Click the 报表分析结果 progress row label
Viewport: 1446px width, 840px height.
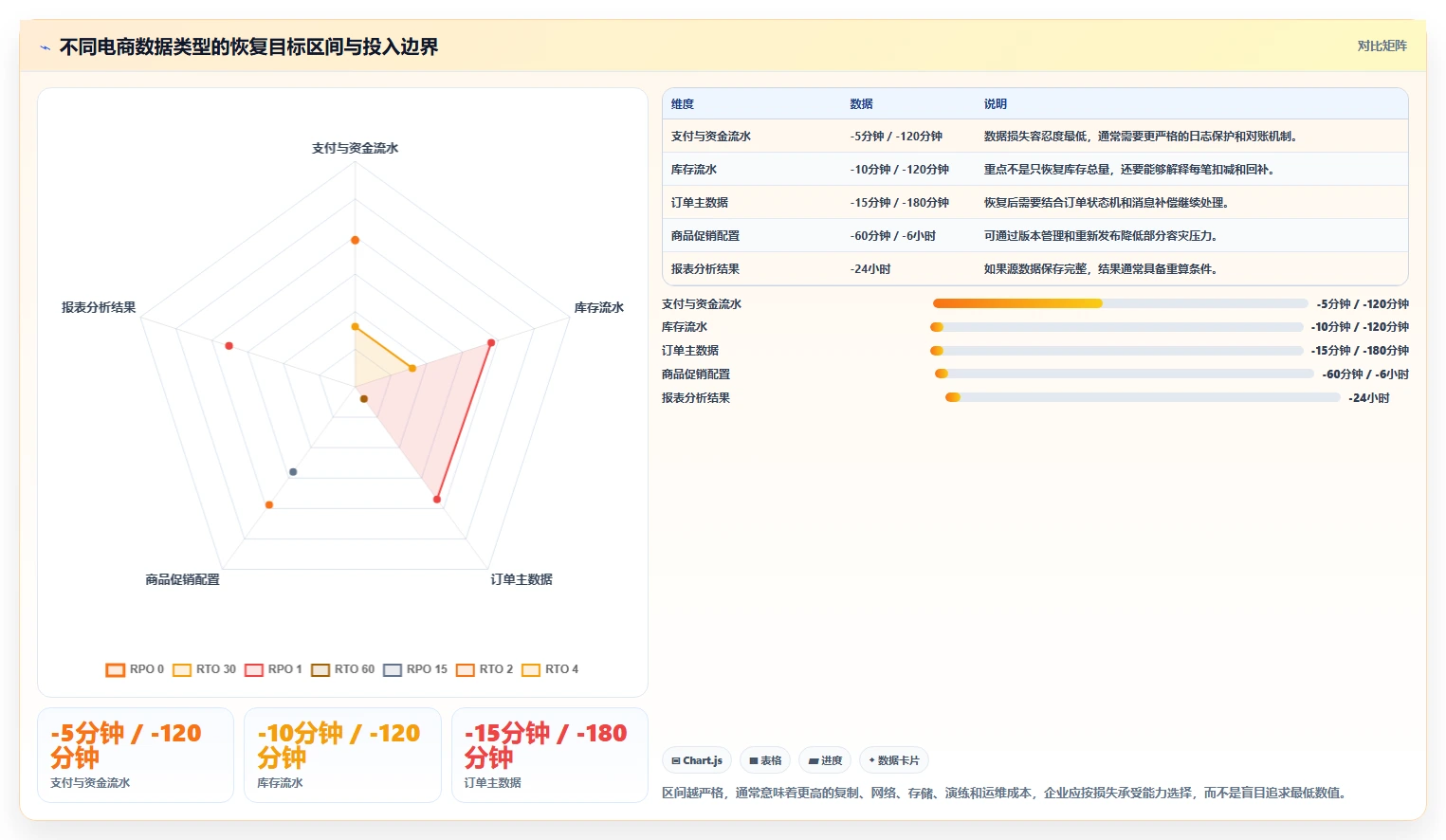696,398
